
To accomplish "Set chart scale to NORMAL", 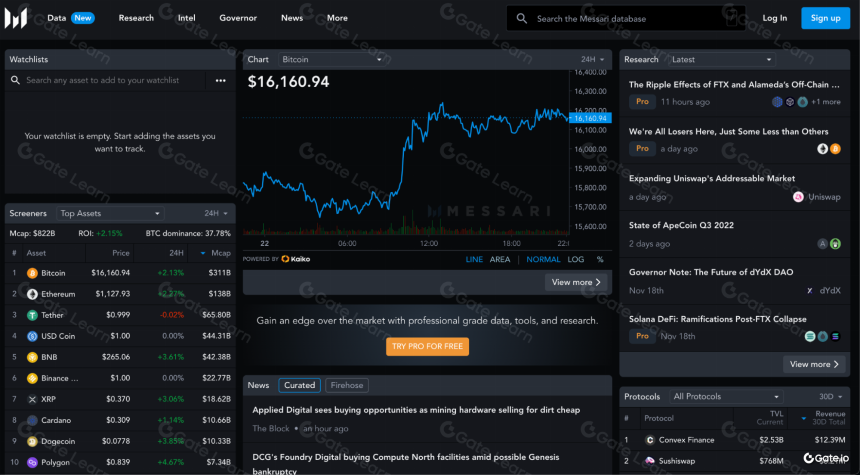I will [x=543, y=259].
